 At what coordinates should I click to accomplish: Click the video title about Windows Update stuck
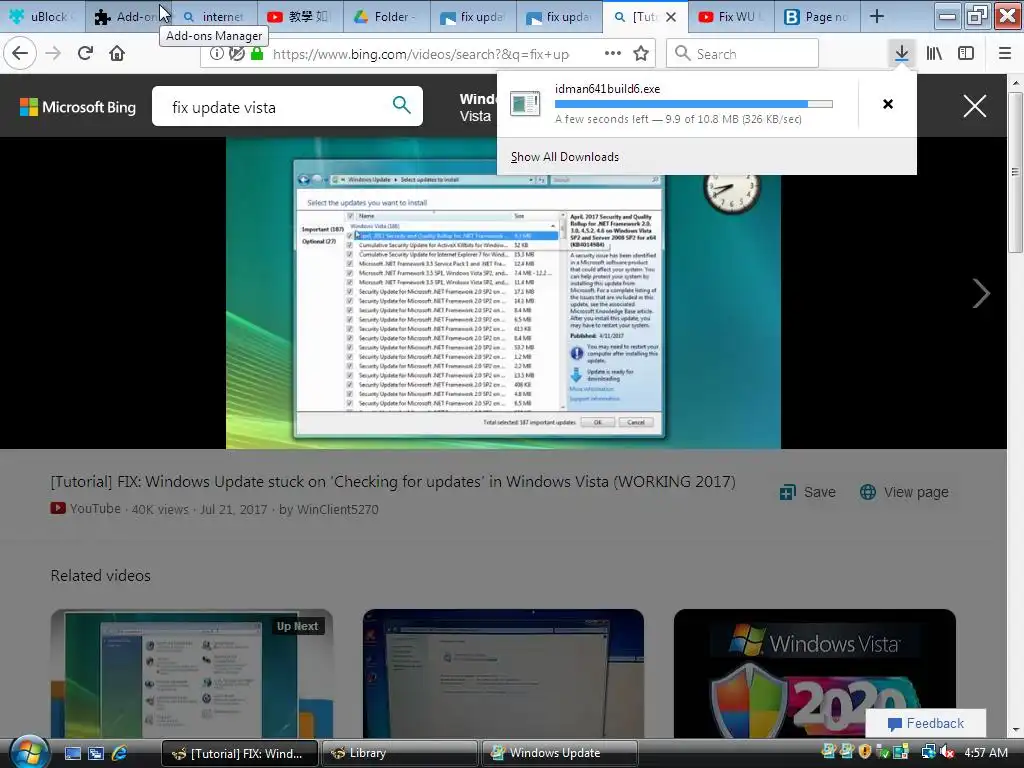[x=392, y=482]
